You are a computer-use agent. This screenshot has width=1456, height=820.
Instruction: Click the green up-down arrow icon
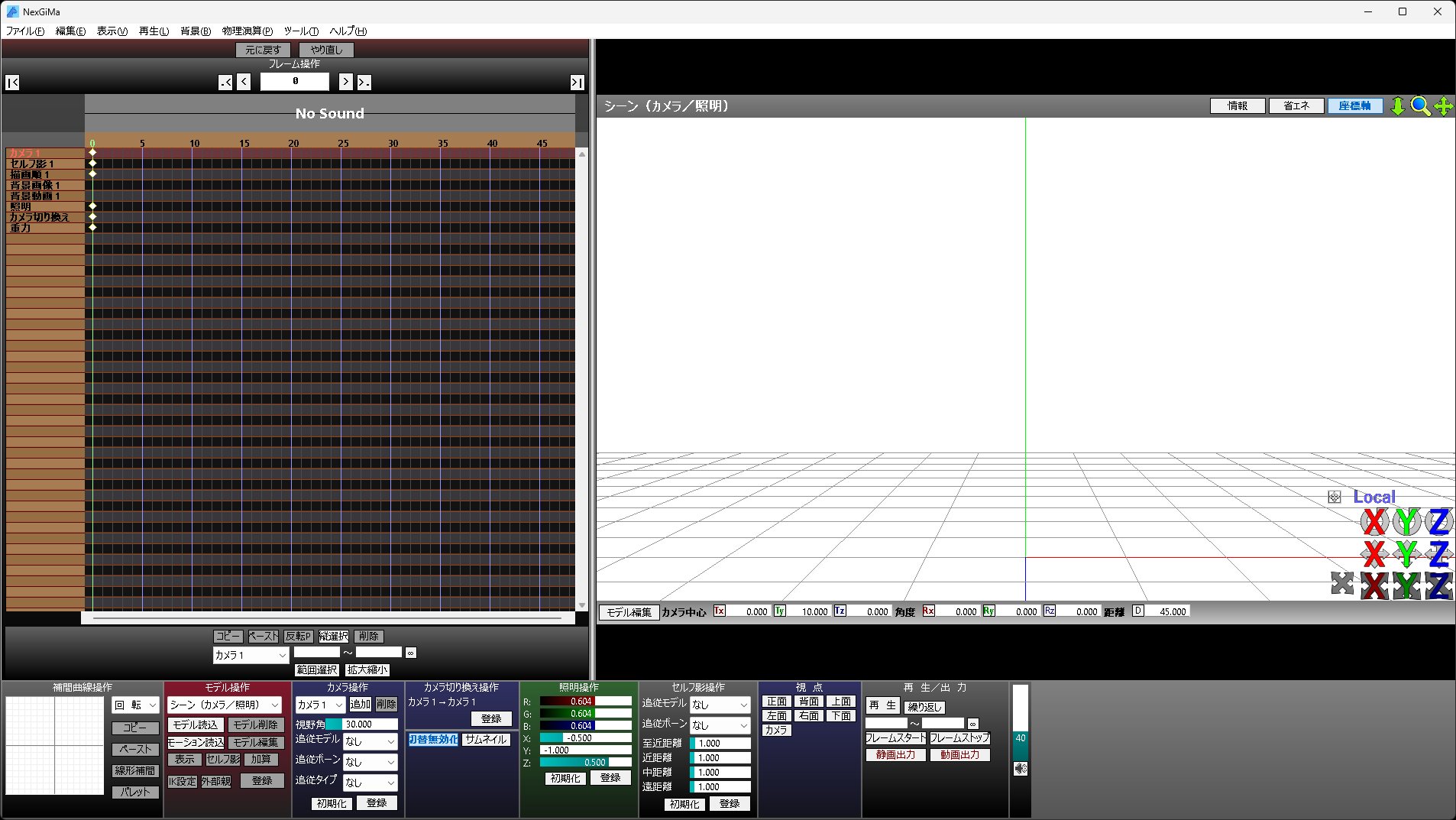coord(1397,106)
